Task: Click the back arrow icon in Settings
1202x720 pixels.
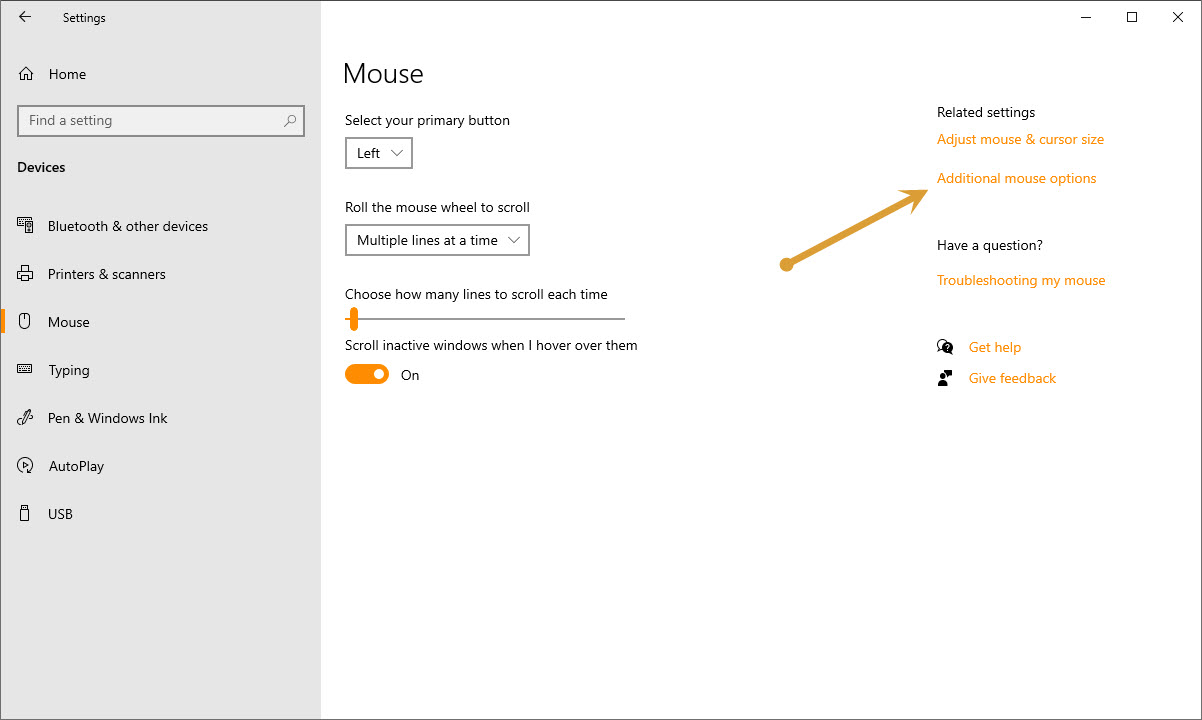Action: tap(25, 17)
